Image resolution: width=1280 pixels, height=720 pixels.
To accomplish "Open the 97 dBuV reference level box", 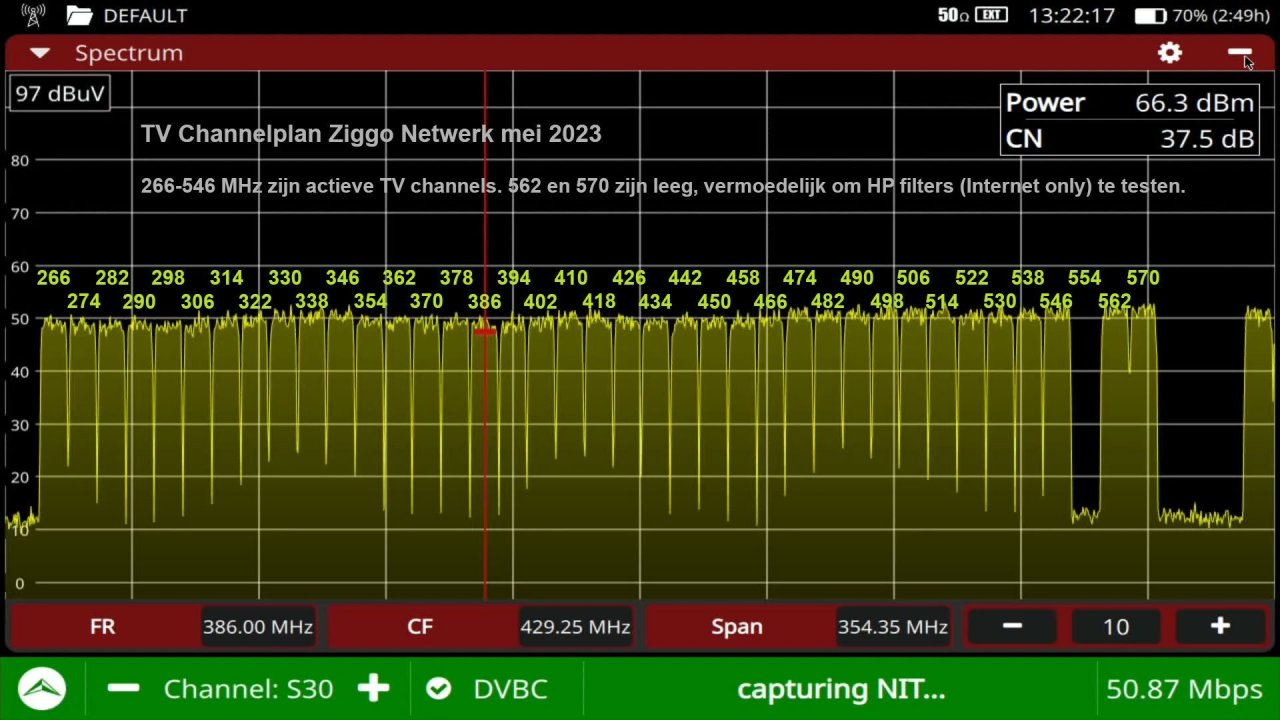I will point(60,94).
